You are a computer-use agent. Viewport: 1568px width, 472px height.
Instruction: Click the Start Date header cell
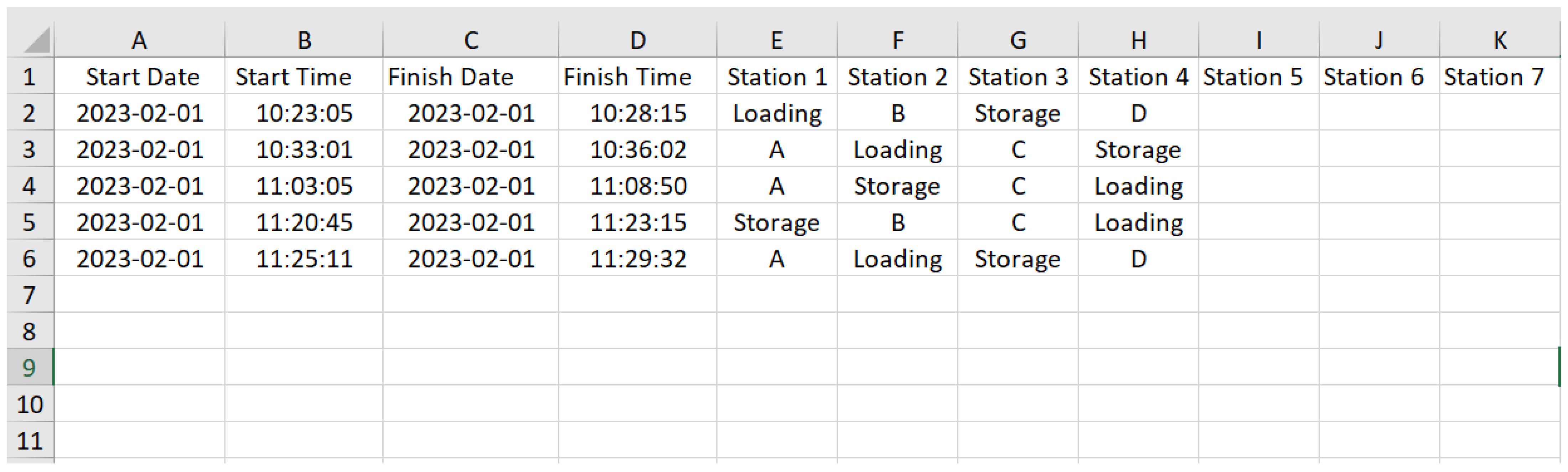143,77
